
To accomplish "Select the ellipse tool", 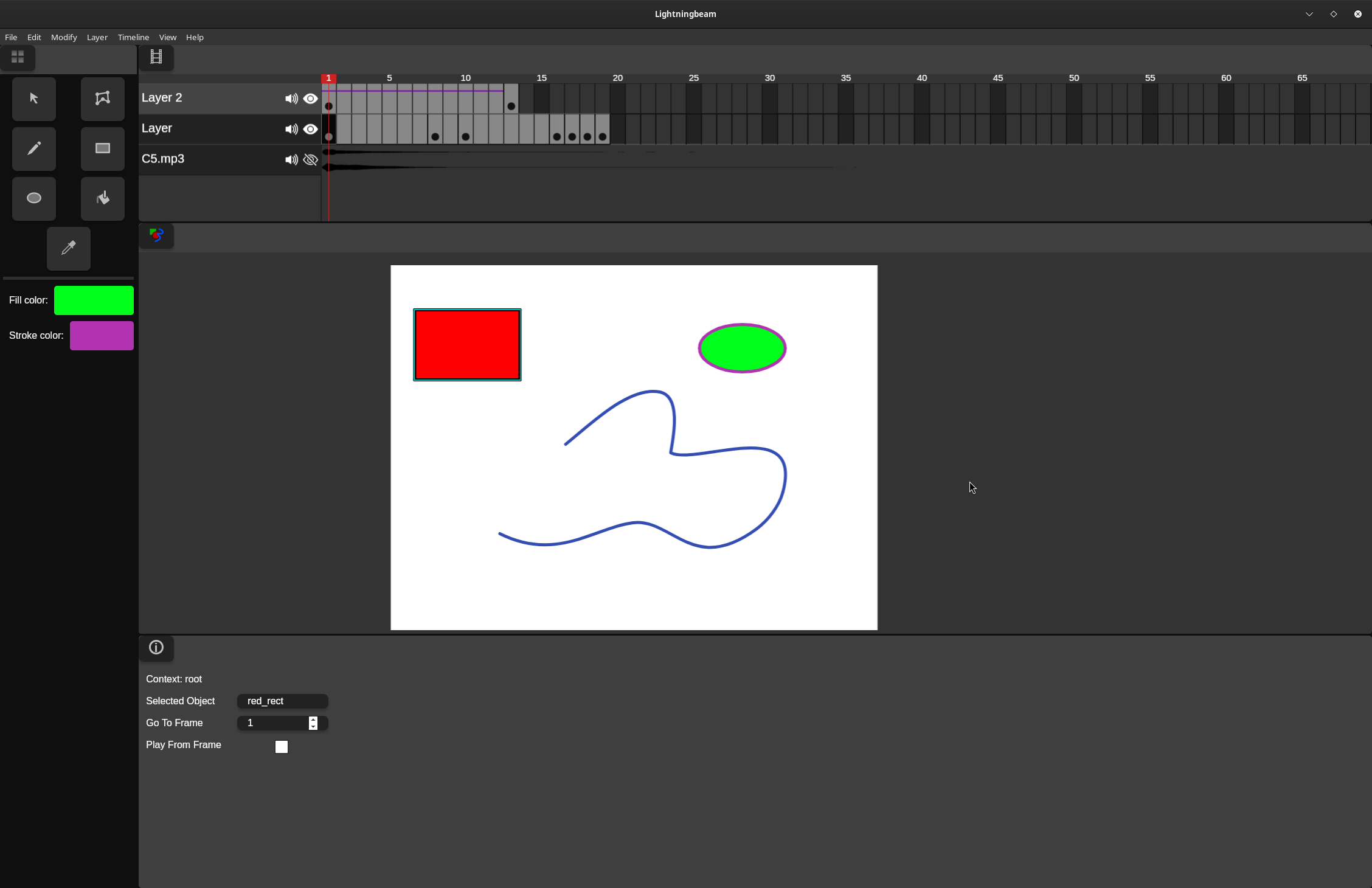I will point(33,198).
